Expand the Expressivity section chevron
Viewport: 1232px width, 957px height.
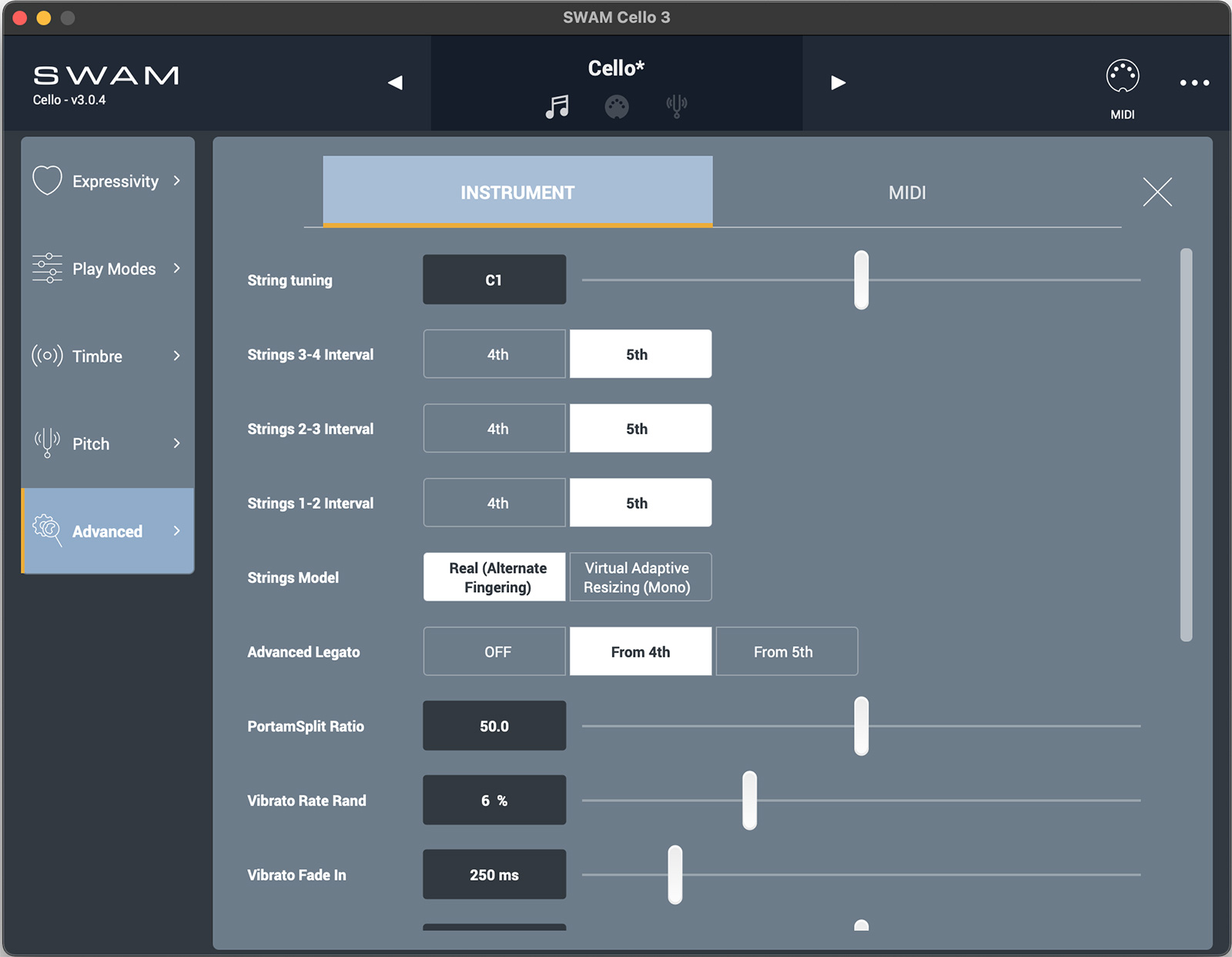click(x=177, y=180)
